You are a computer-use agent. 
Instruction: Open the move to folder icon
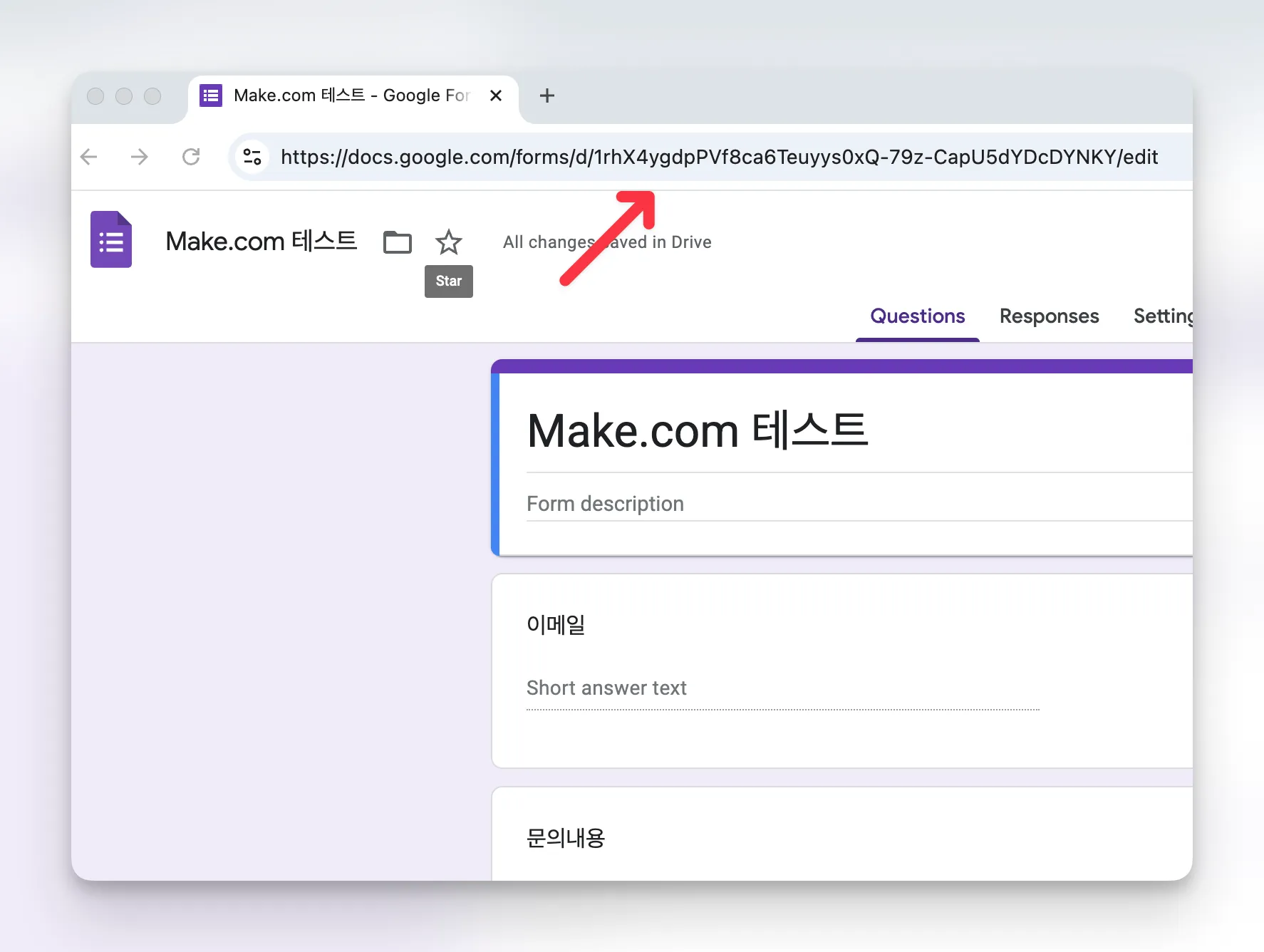[397, 242]
